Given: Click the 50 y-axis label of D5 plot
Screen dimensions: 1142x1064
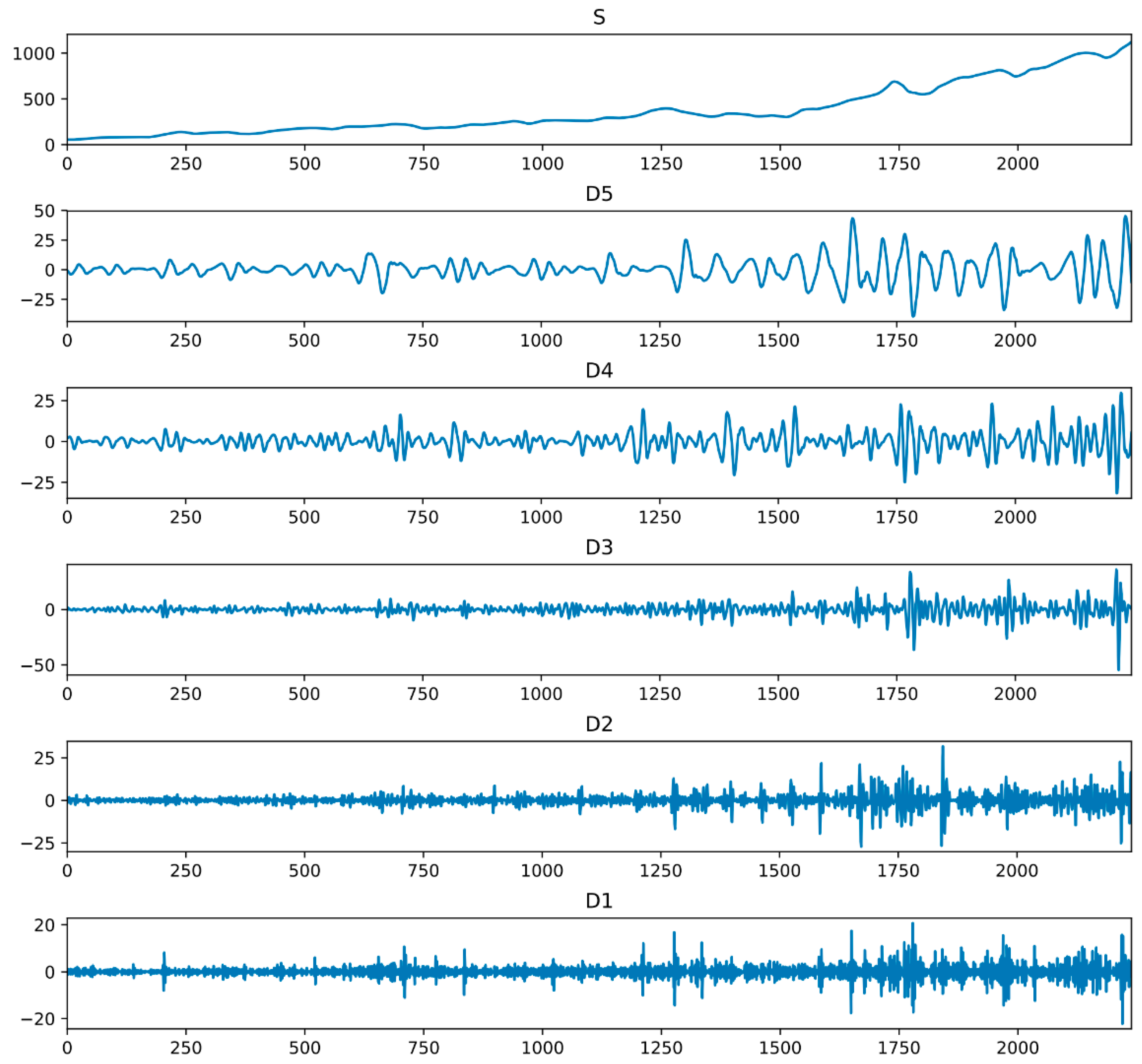Looking at the screenshot, I should pyautogui.click(x=44, y=212).
